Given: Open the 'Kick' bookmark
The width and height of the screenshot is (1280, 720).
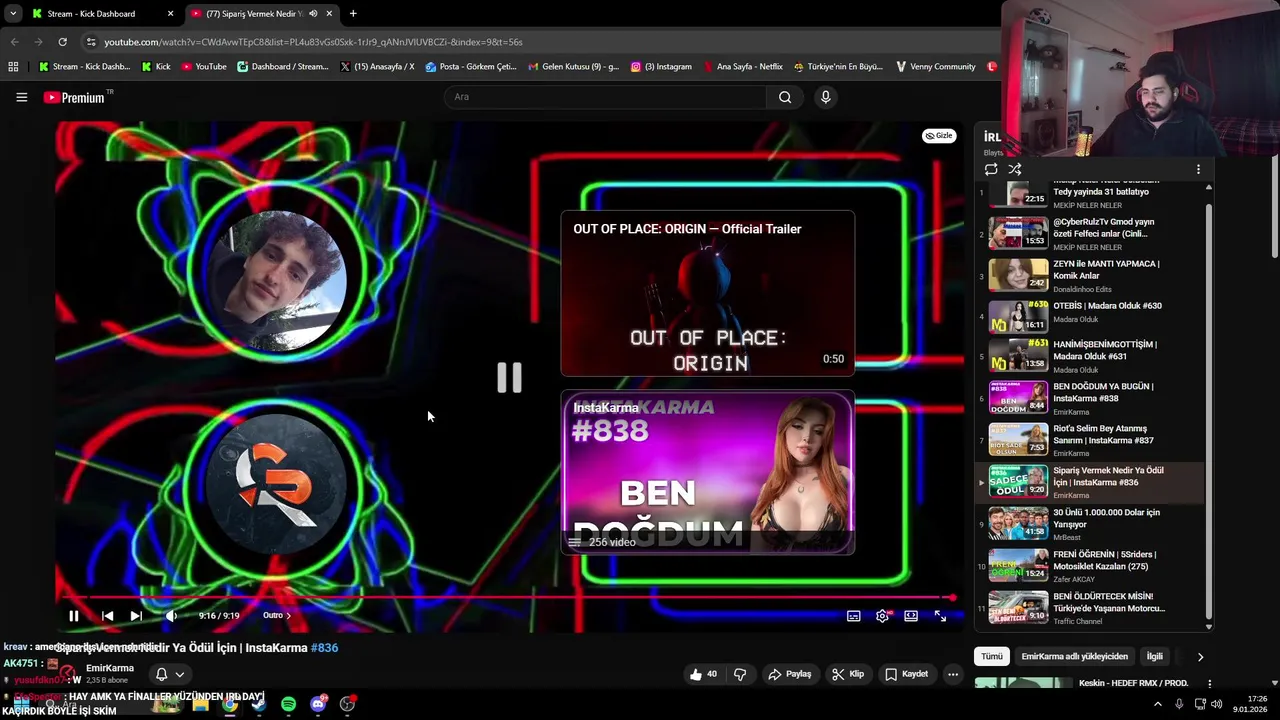Looking at the screenshot, I should pos(156,67).
